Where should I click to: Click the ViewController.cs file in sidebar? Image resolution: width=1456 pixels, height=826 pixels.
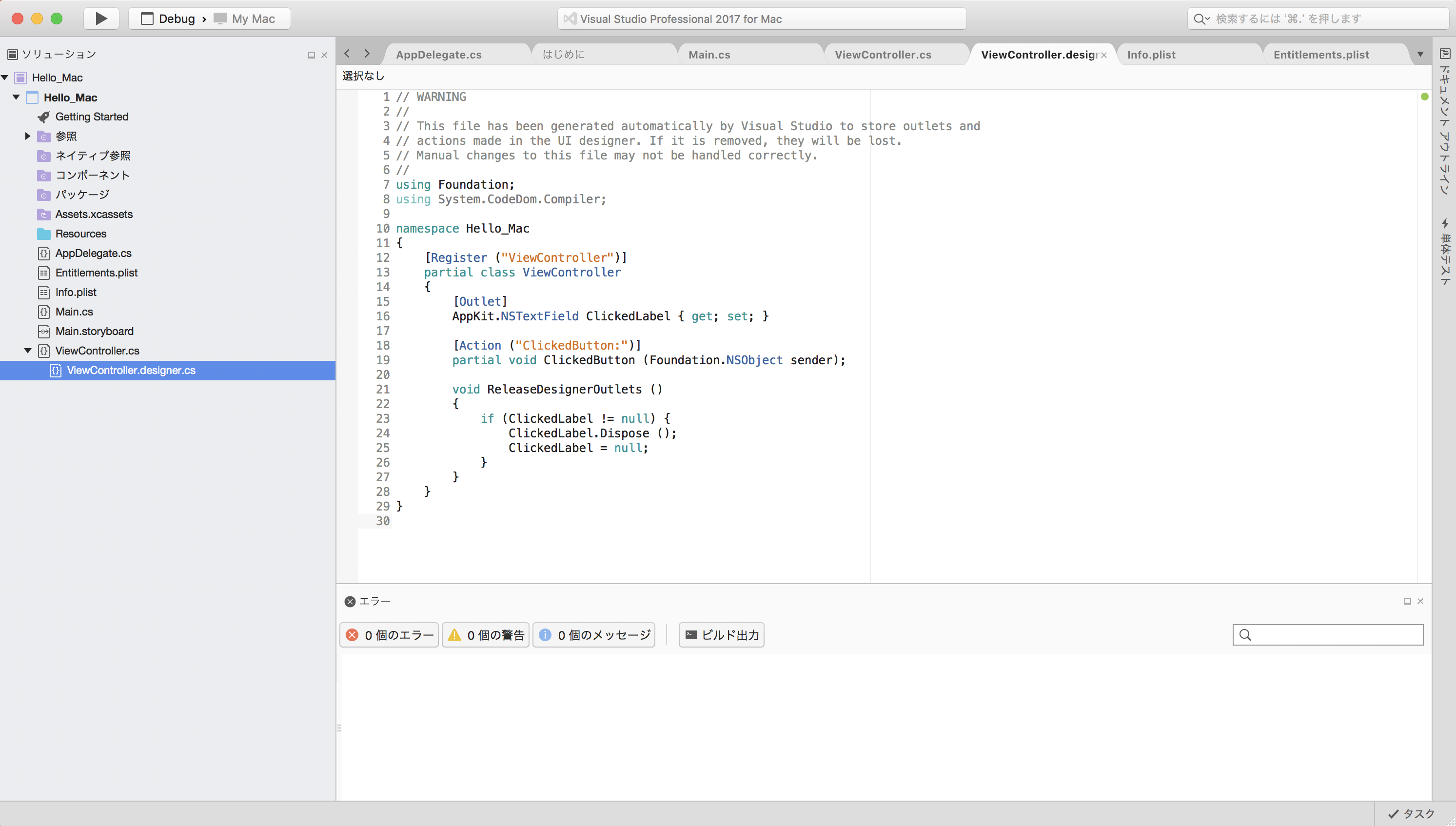[98, 350]
